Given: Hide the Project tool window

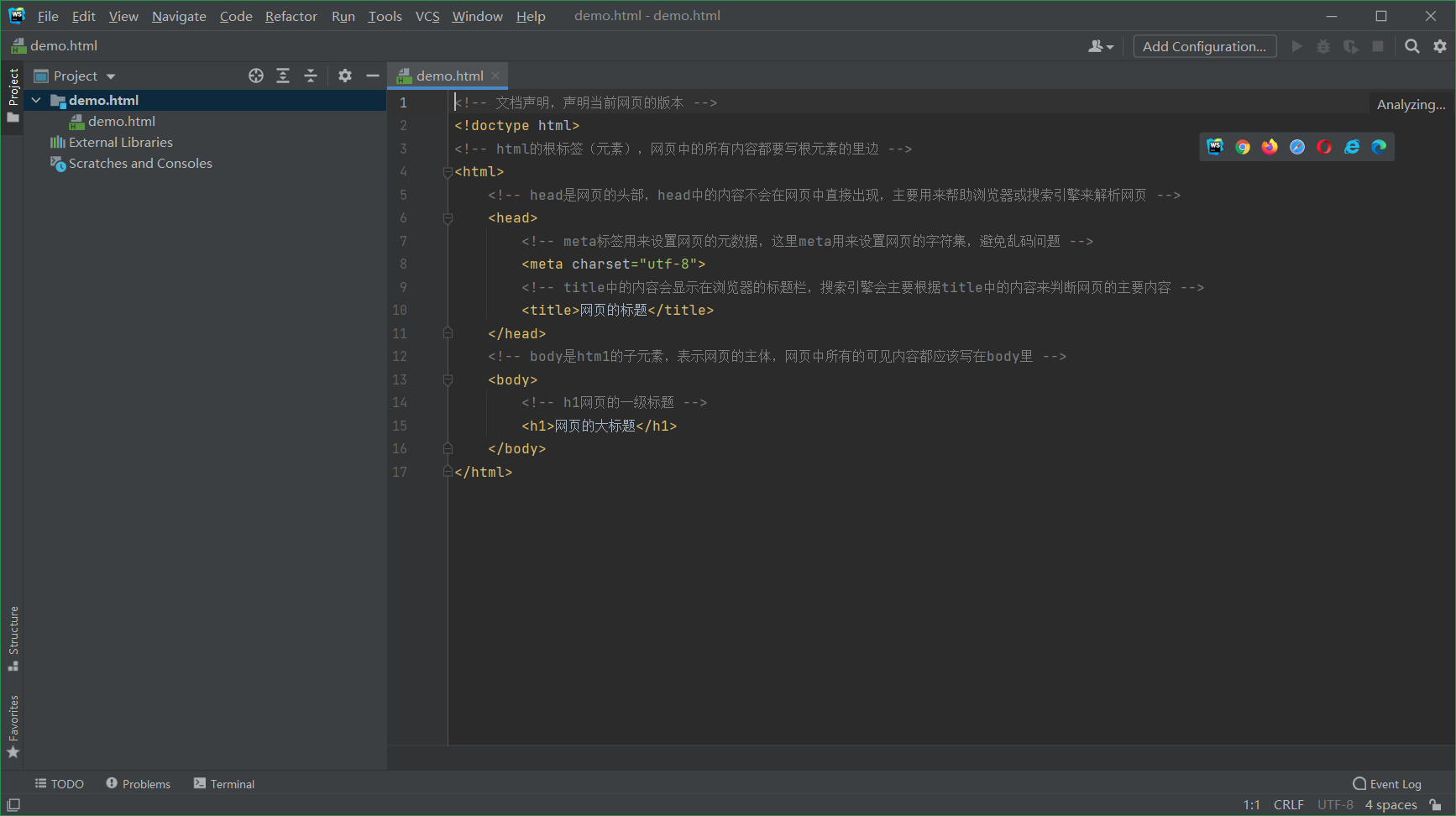Looking at the screenshot, I should point(373,76).
